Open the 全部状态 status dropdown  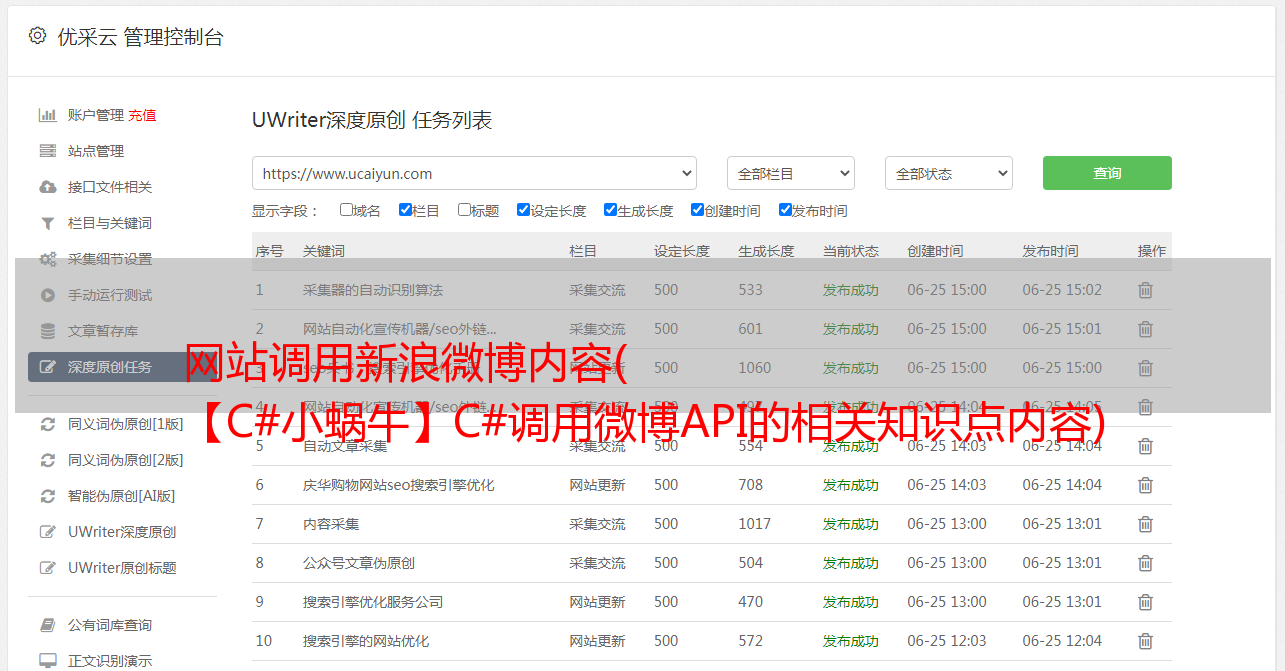click(x=948, y=173)
